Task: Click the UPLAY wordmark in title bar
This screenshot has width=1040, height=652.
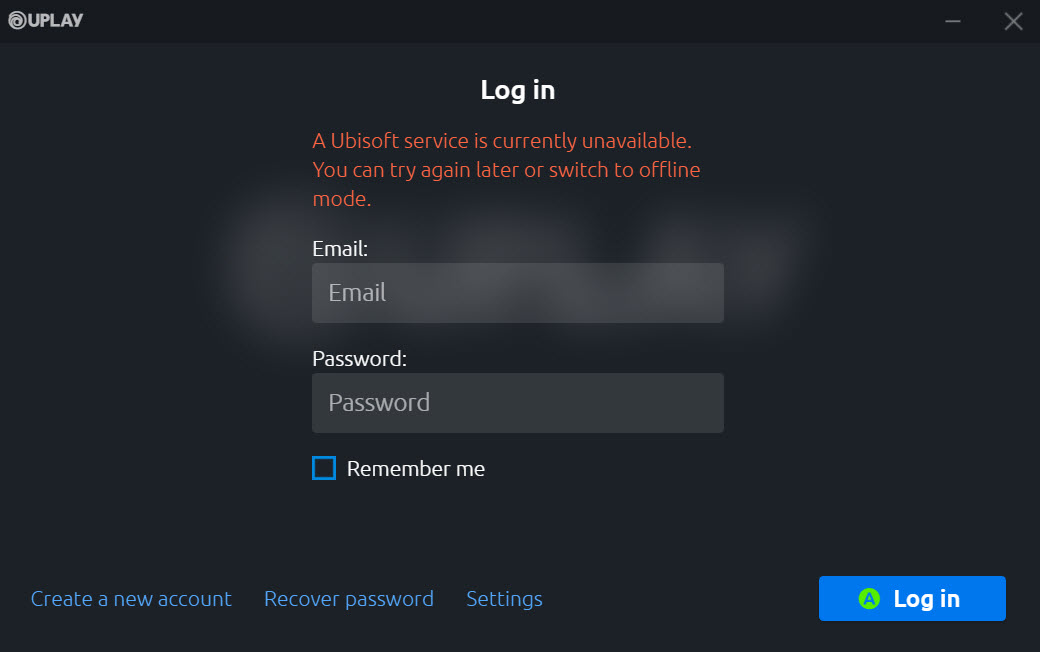Action: tap(54, 21)
